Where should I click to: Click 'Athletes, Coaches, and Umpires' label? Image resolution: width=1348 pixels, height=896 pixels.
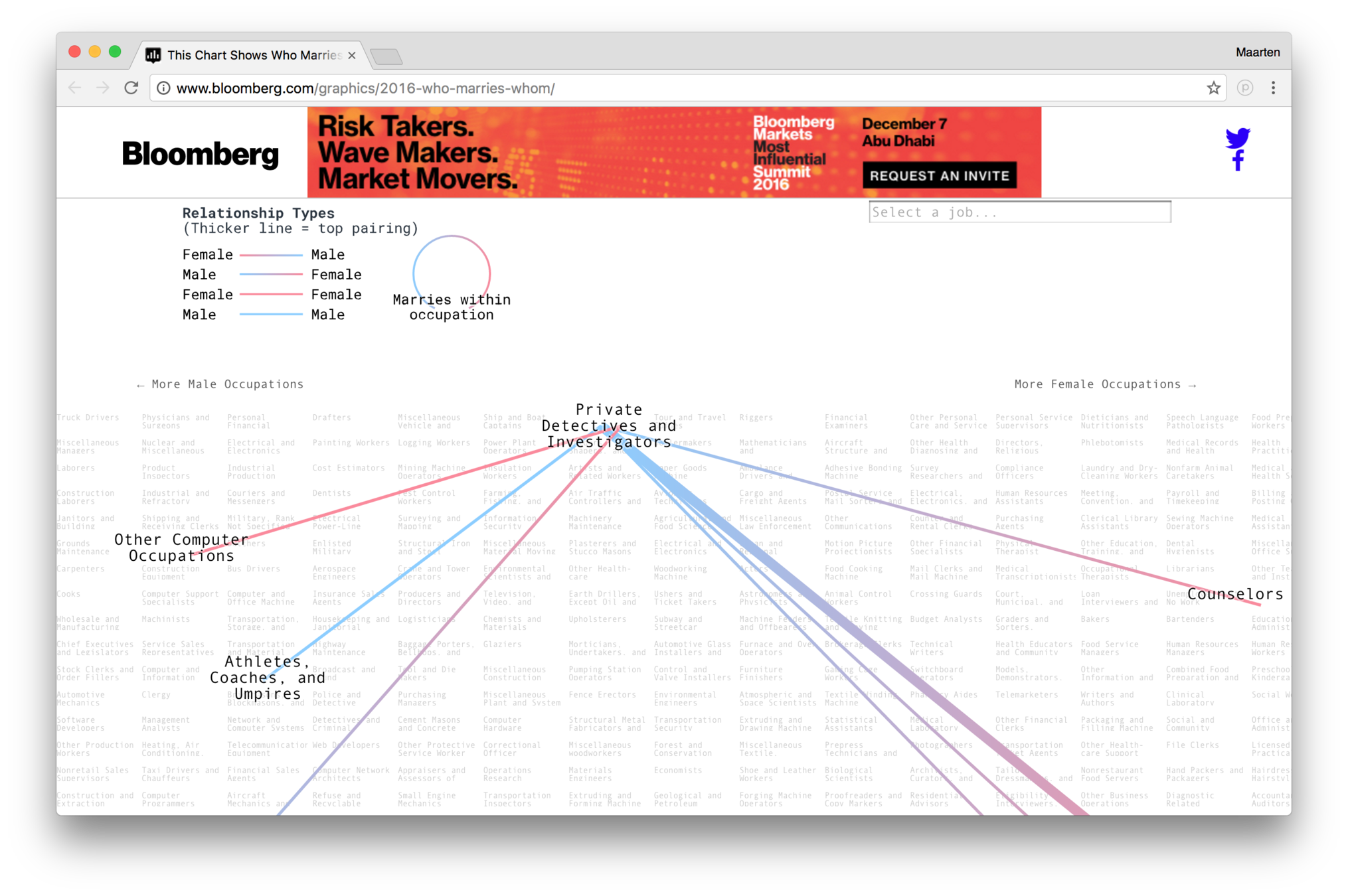[267, 678]
